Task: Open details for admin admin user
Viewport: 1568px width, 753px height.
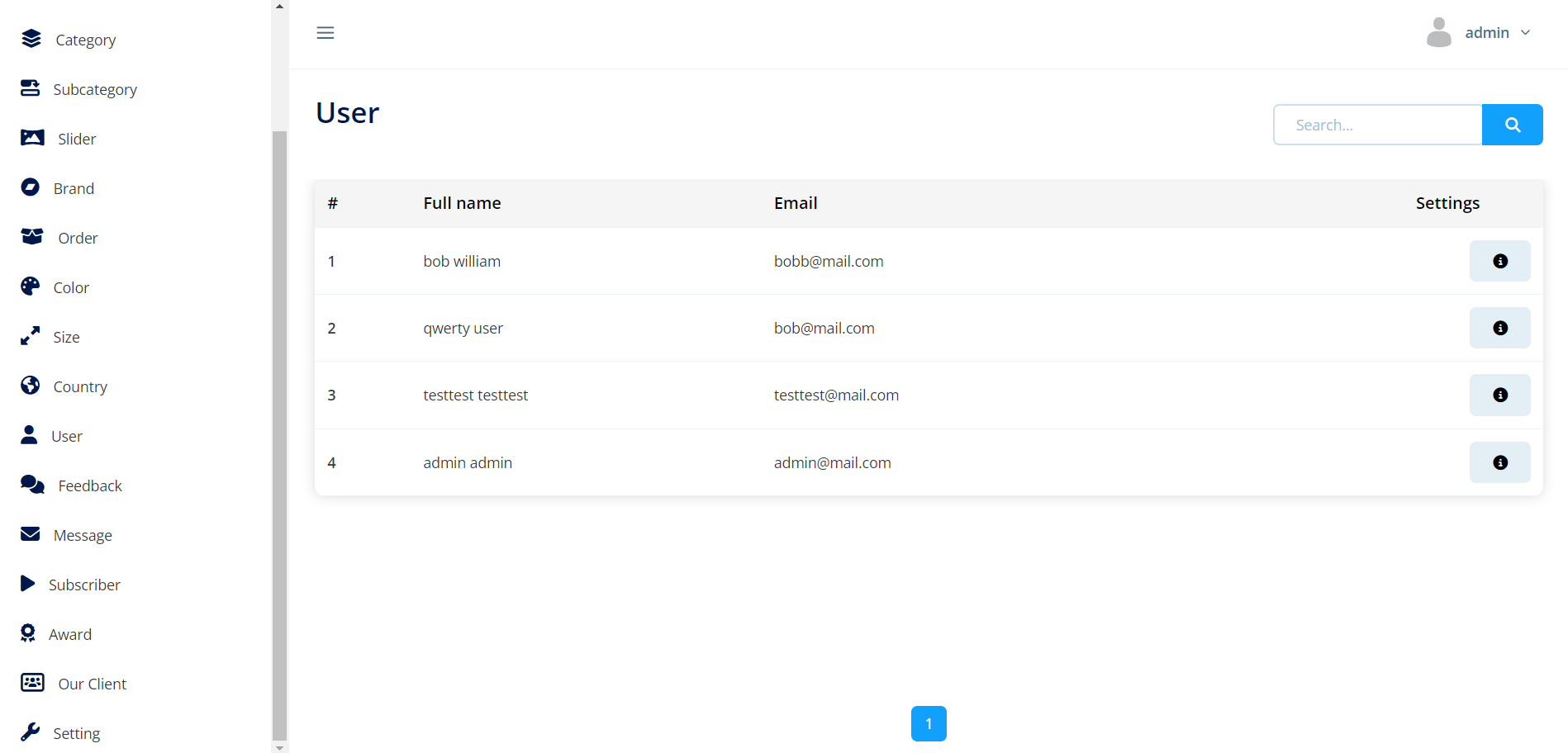Action: (x=1499, y=462)
